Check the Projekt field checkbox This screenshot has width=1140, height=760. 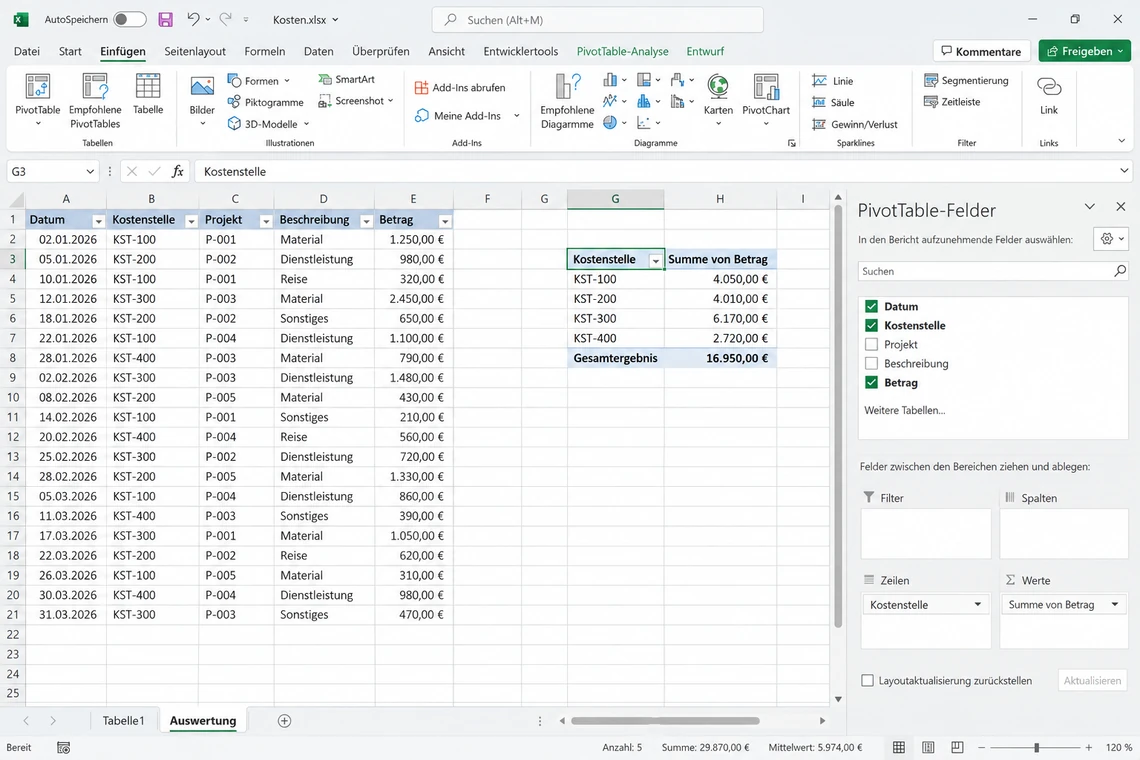point(871,344)
